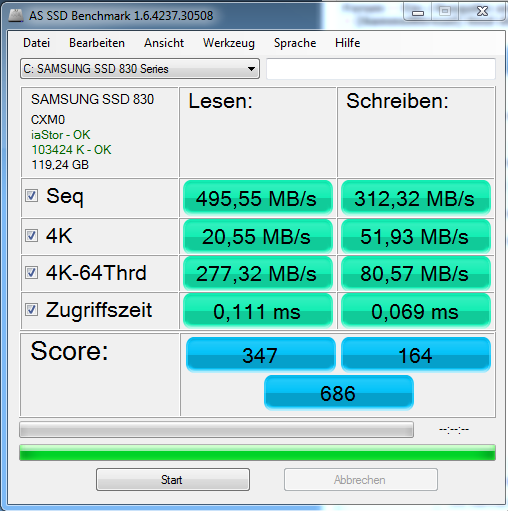Toggle the Zugriffszeit checkbox
Screen dimensions: 508x511
coord(32,310)
